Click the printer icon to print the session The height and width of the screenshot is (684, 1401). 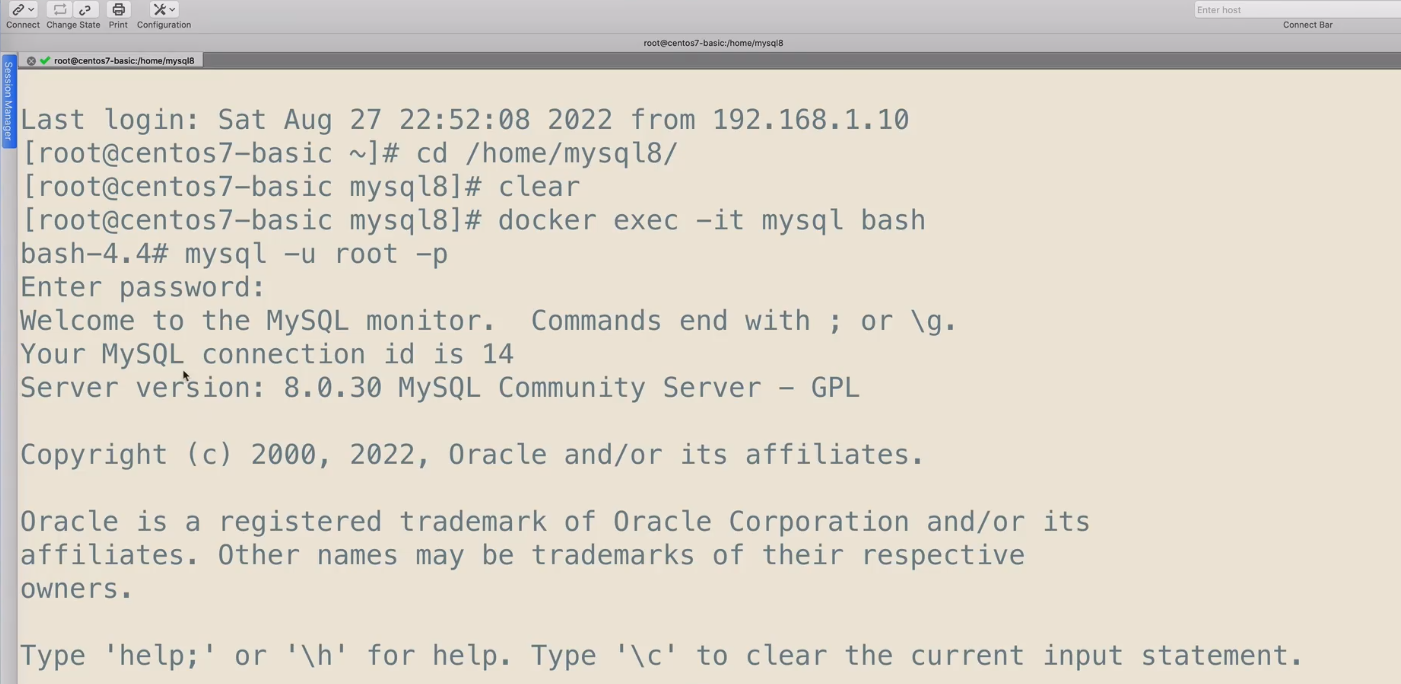point(118,9)
